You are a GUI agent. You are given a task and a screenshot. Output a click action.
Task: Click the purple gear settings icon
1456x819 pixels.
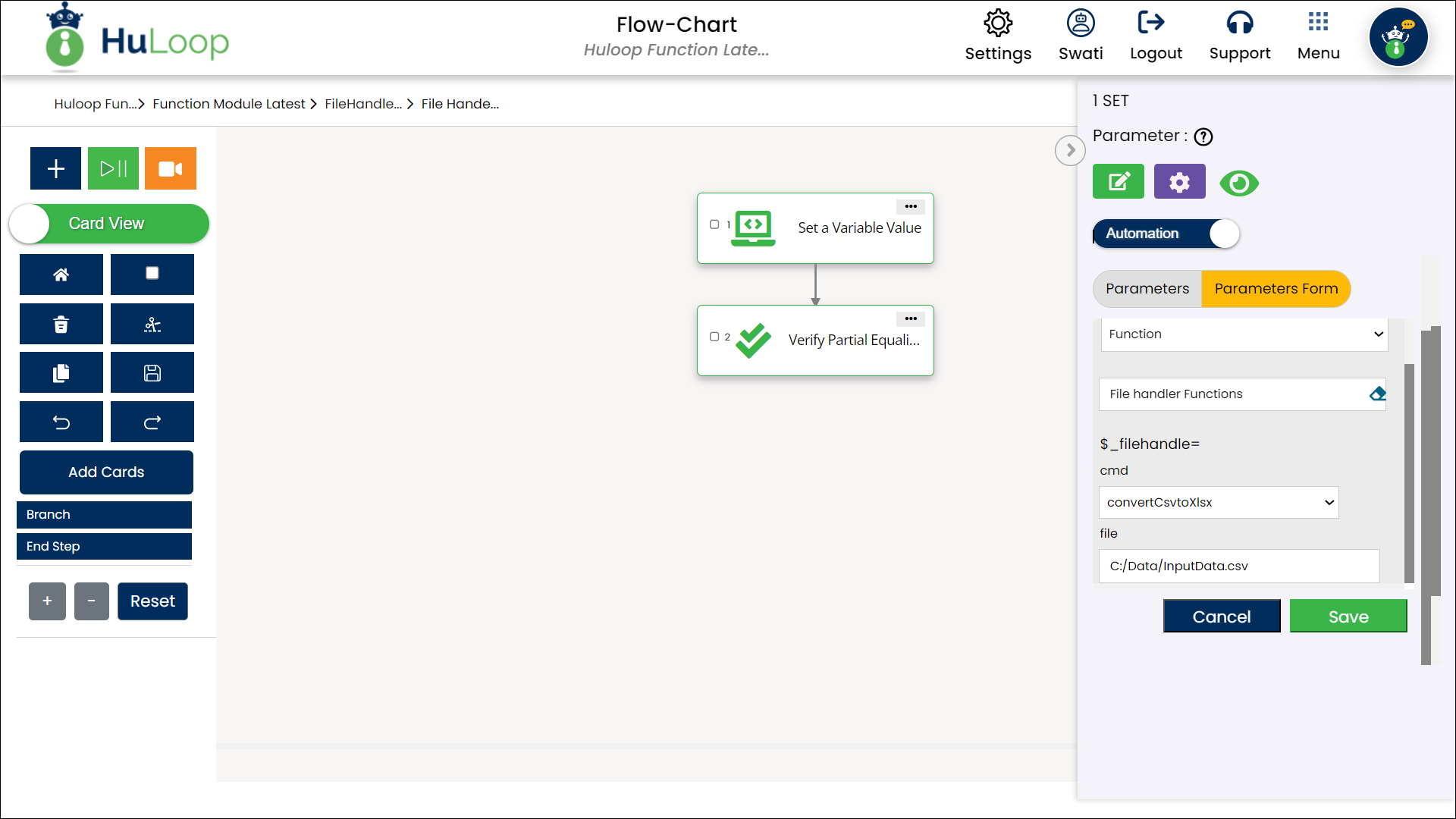pyautogui.click(x=1179, y=182)
